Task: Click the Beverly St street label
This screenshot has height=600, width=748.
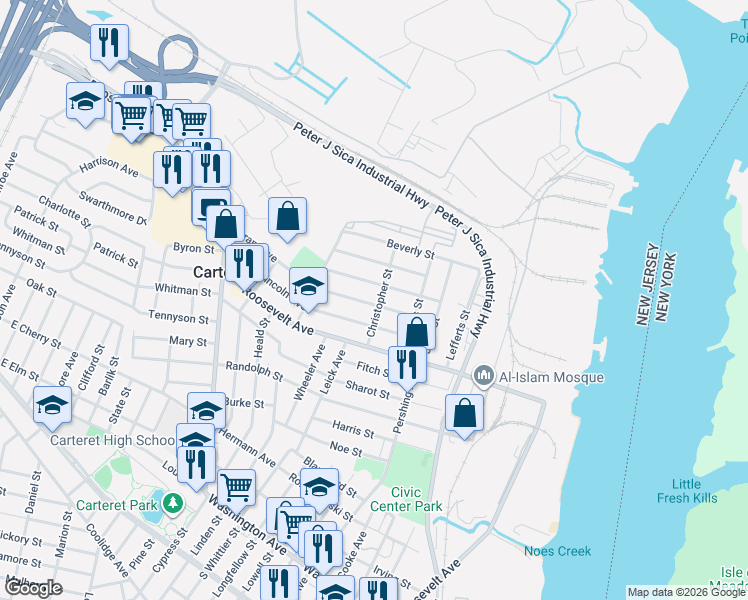Action: point(411,249)
